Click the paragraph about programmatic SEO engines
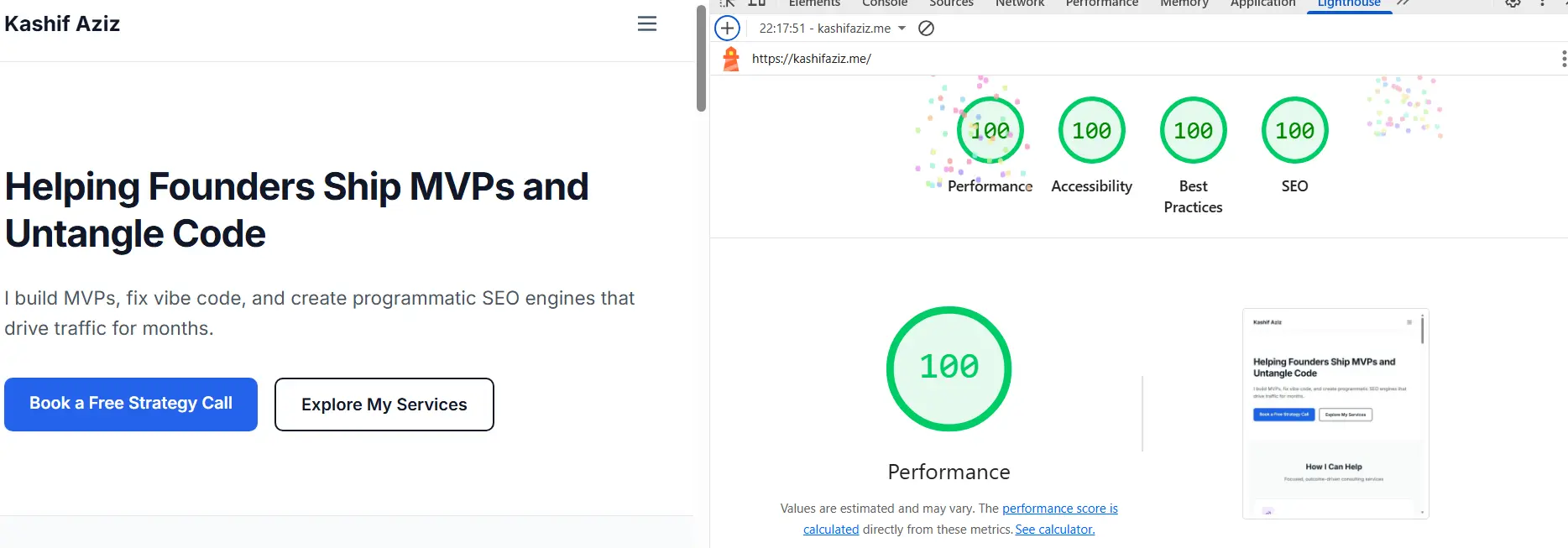Viewport: 1568px width, 548px height. pyautogui.click(x=319, y=313)
